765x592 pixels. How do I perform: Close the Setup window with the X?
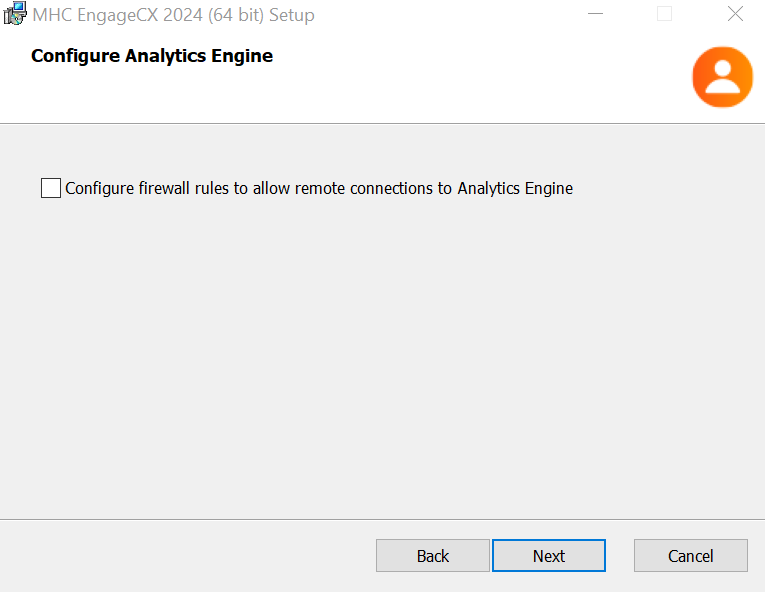tap(735, 14)
